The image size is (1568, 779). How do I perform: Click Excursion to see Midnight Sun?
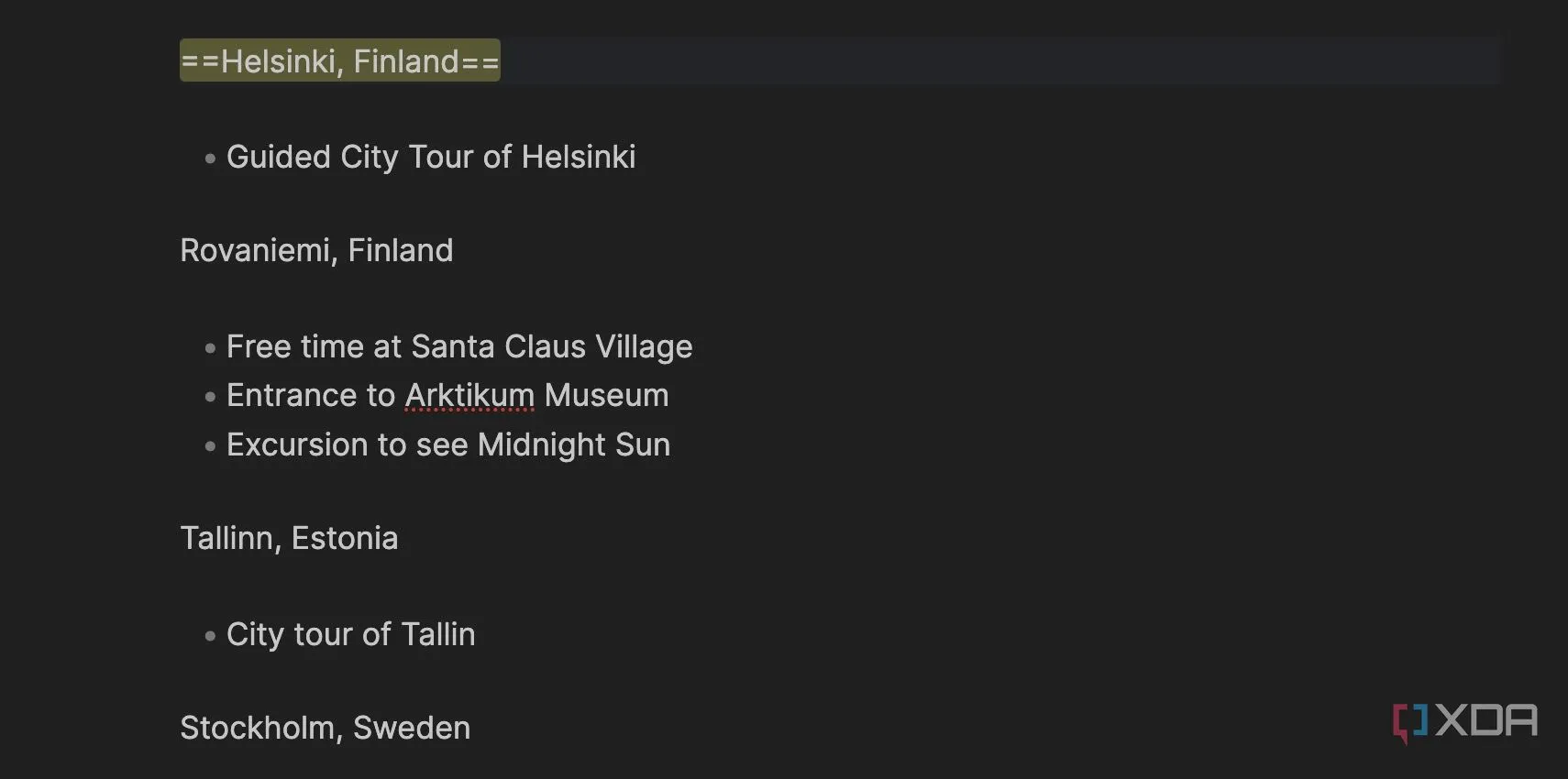click(448, 444)
